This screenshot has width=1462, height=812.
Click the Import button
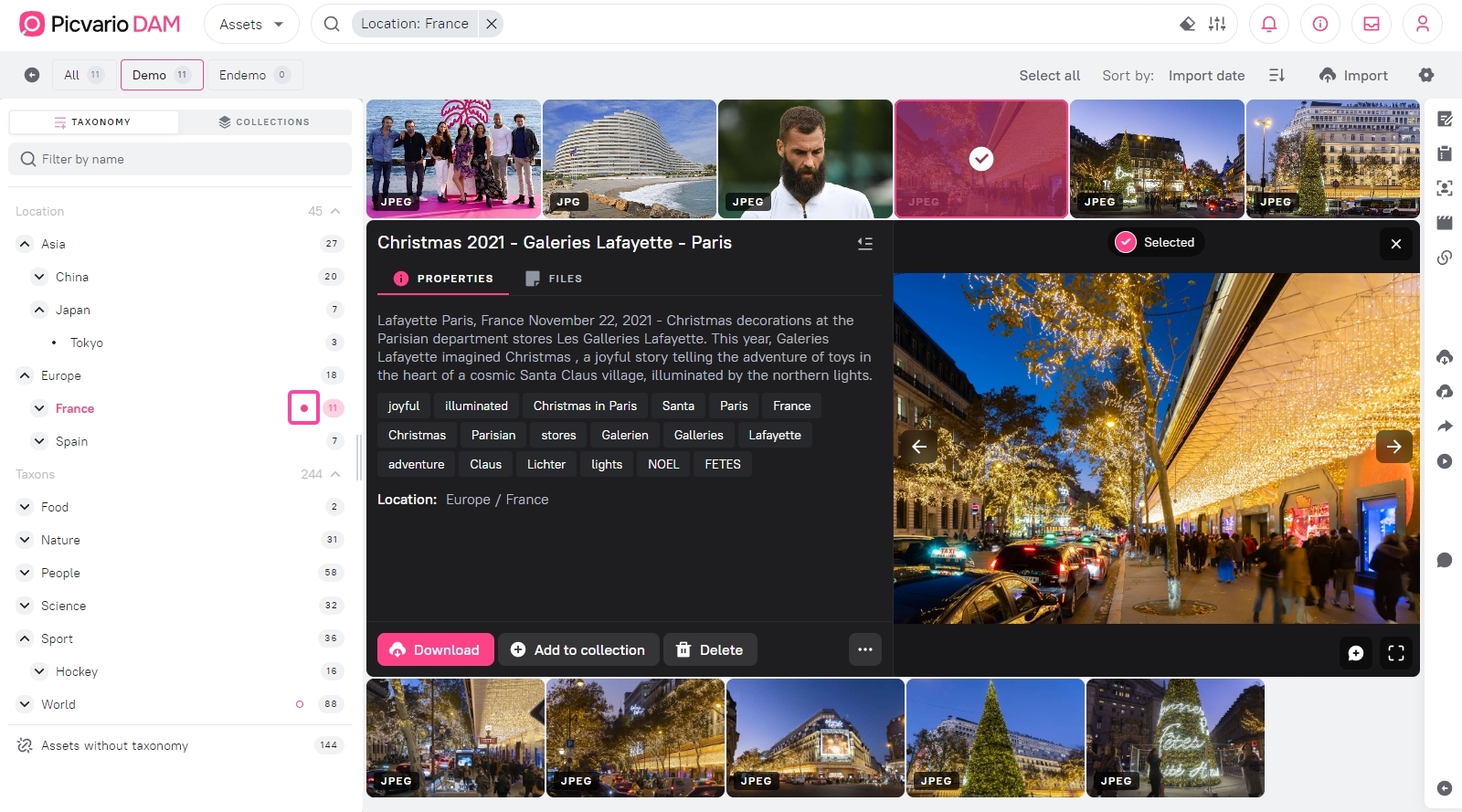(x=1353, y=76)
